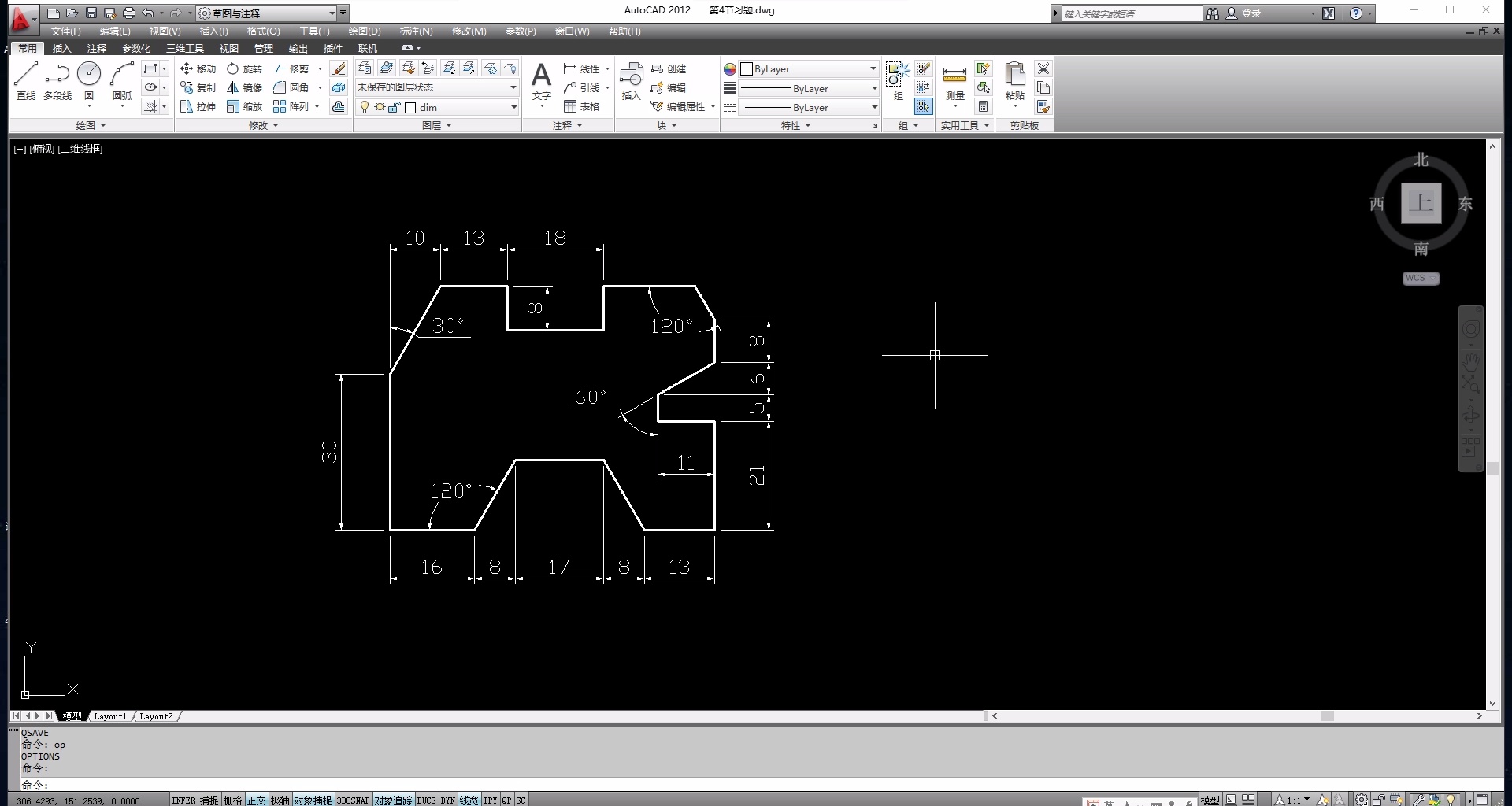Click the Insert block (插入) icon
The width and height of the screenshot is (1512, 806).
point(631,80)
